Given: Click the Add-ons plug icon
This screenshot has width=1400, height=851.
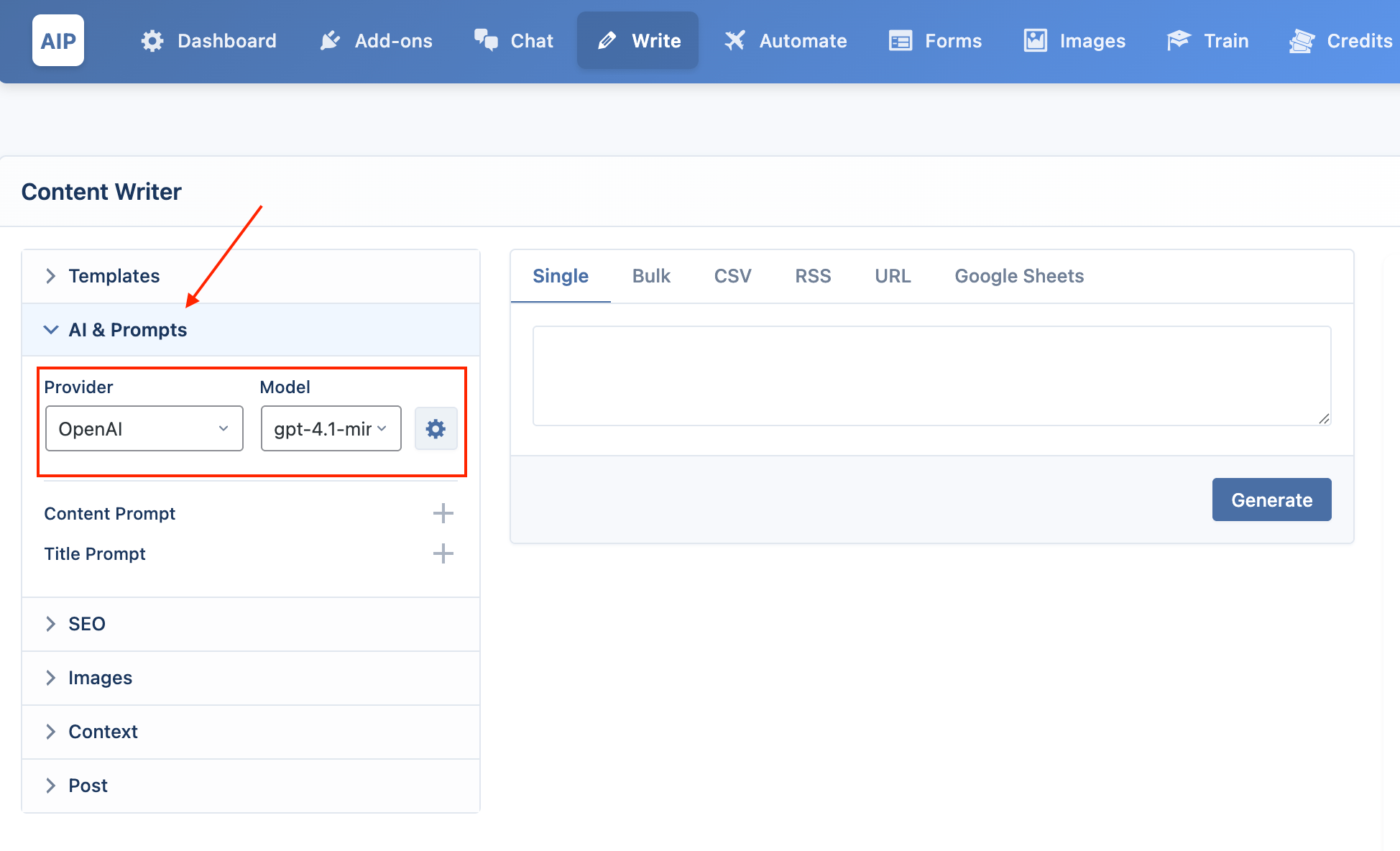Looking at the screenshot, I should click(330, 41).
